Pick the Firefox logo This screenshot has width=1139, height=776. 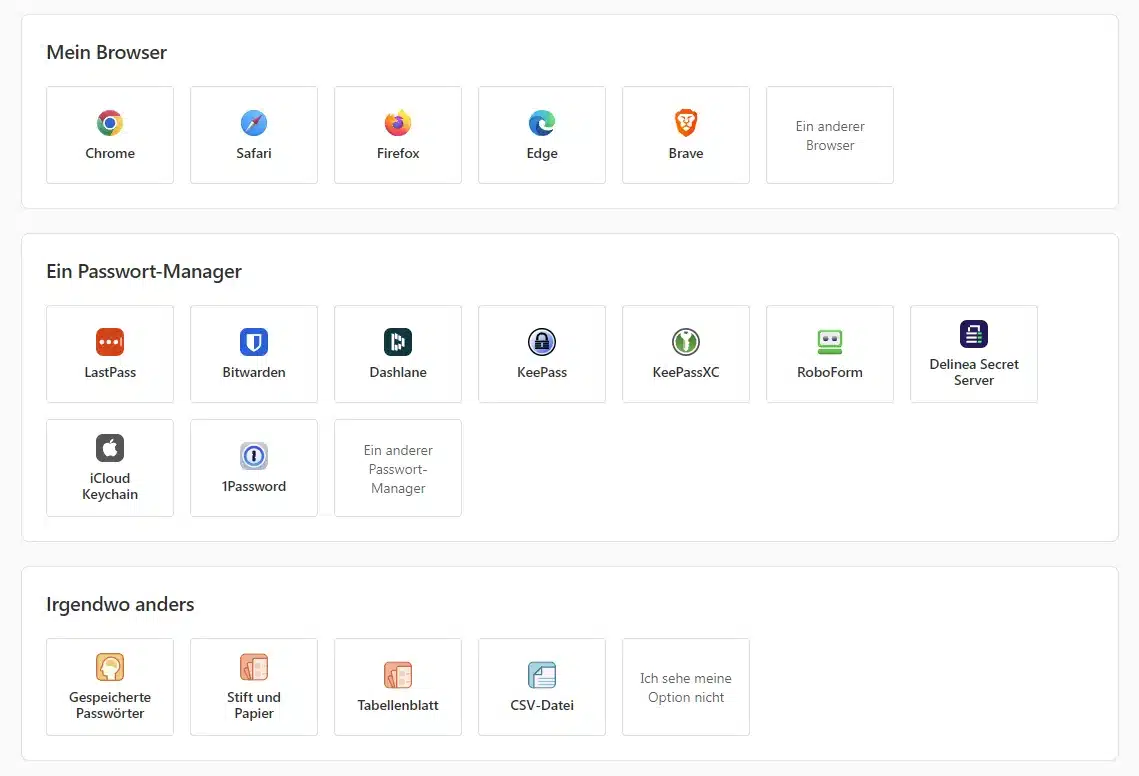click(397, 123)
